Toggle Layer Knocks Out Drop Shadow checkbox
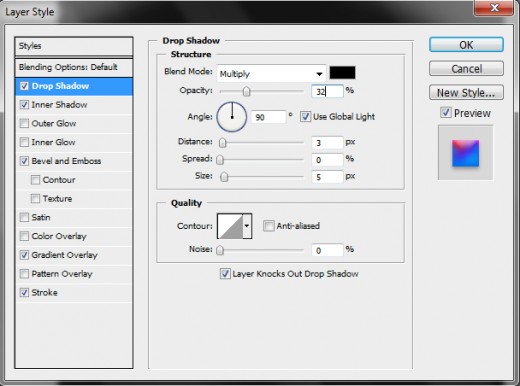Screen dimensions: 520x386 tap(225, 274)
